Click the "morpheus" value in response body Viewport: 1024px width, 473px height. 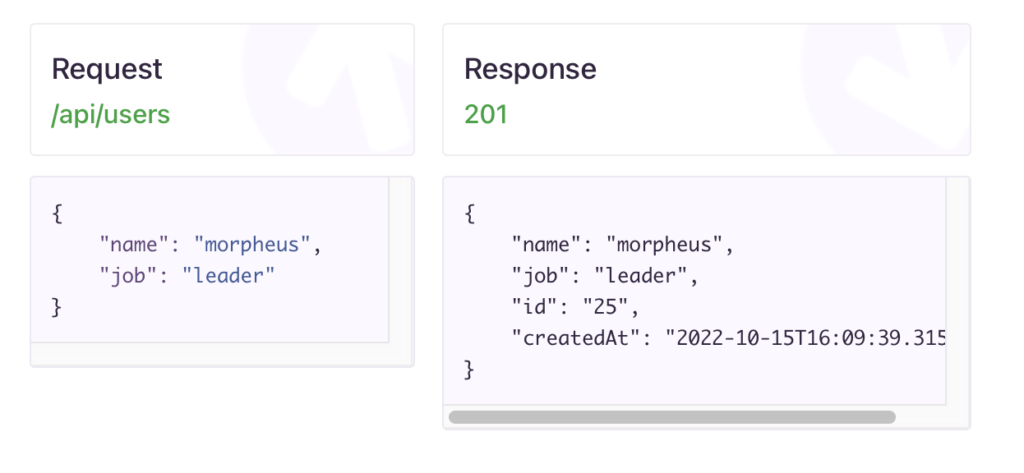pyautogui.click(x=665, y=245)
